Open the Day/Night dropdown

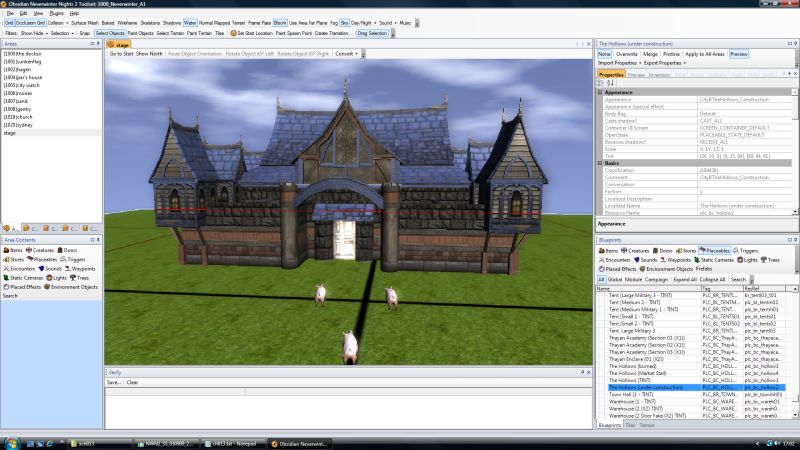[363, 23]
